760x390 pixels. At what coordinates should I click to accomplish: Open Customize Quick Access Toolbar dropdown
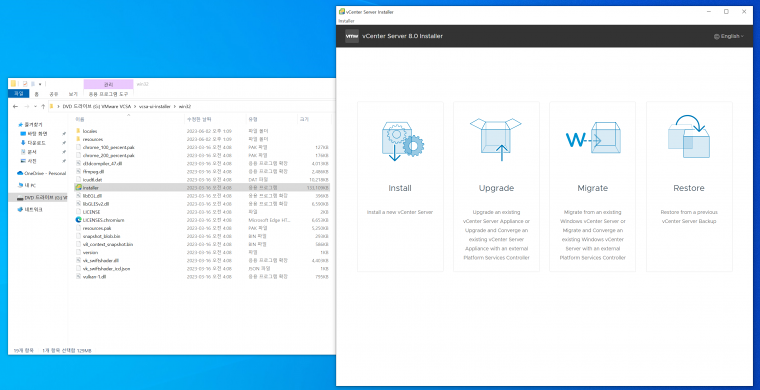coord(40,84)
